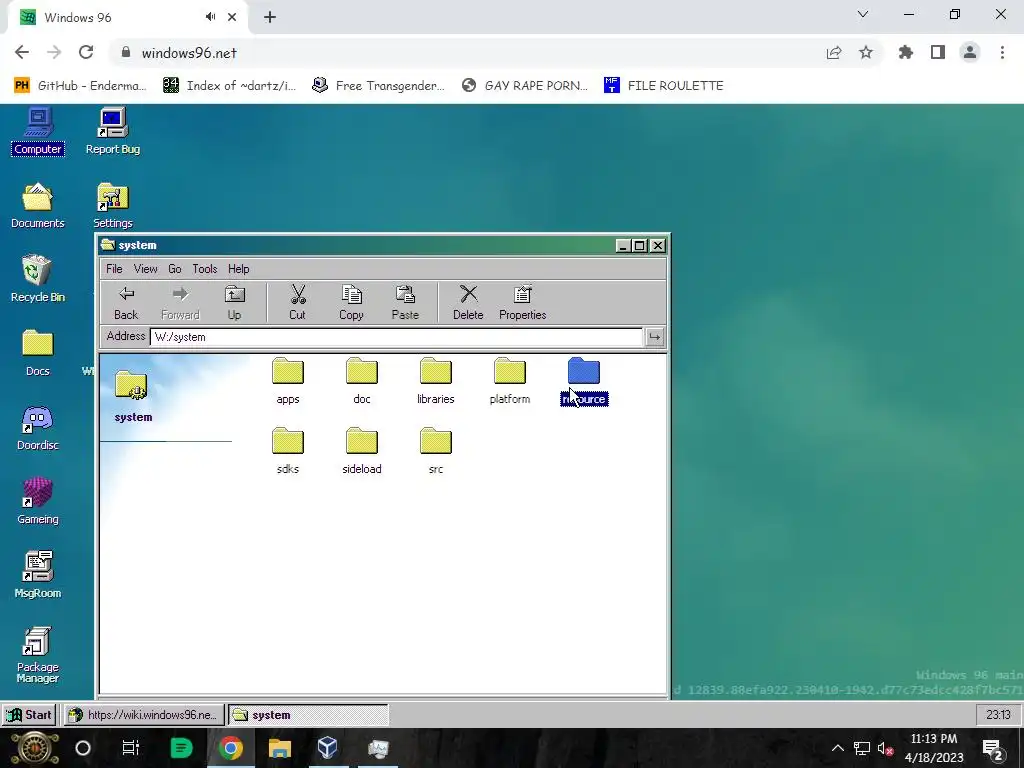
Task: Copy the selected folder
Action: click(351, 303)
